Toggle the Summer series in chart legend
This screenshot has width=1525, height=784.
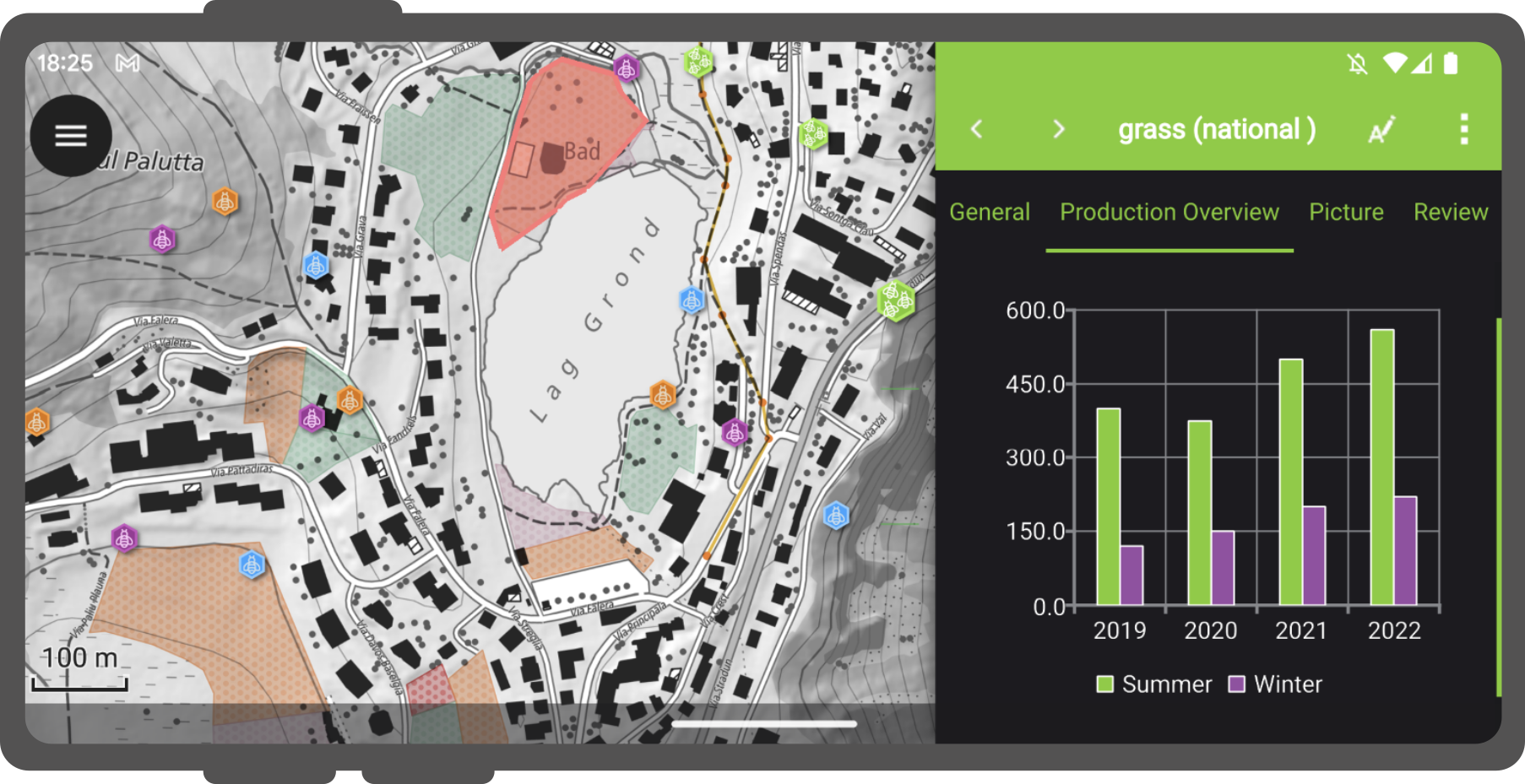coord(1153,684)
